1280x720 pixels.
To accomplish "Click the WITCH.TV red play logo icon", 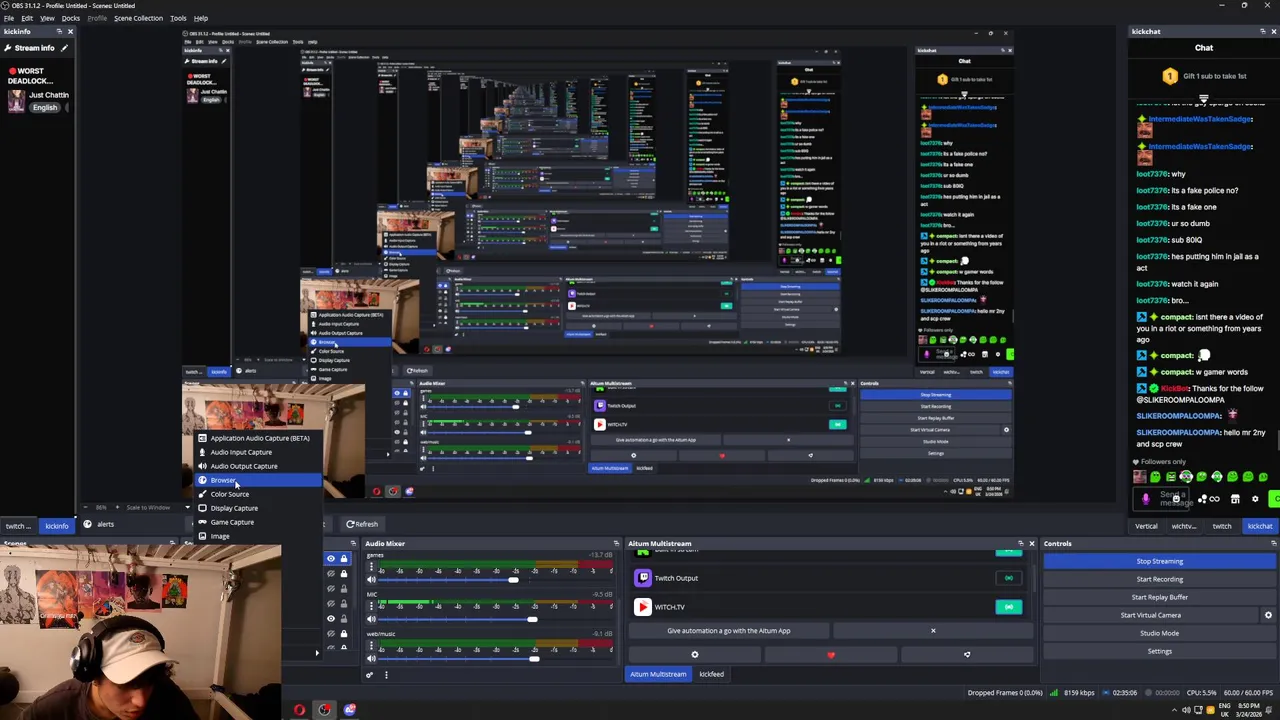I will pyautogui.click(x=643, y=607).
